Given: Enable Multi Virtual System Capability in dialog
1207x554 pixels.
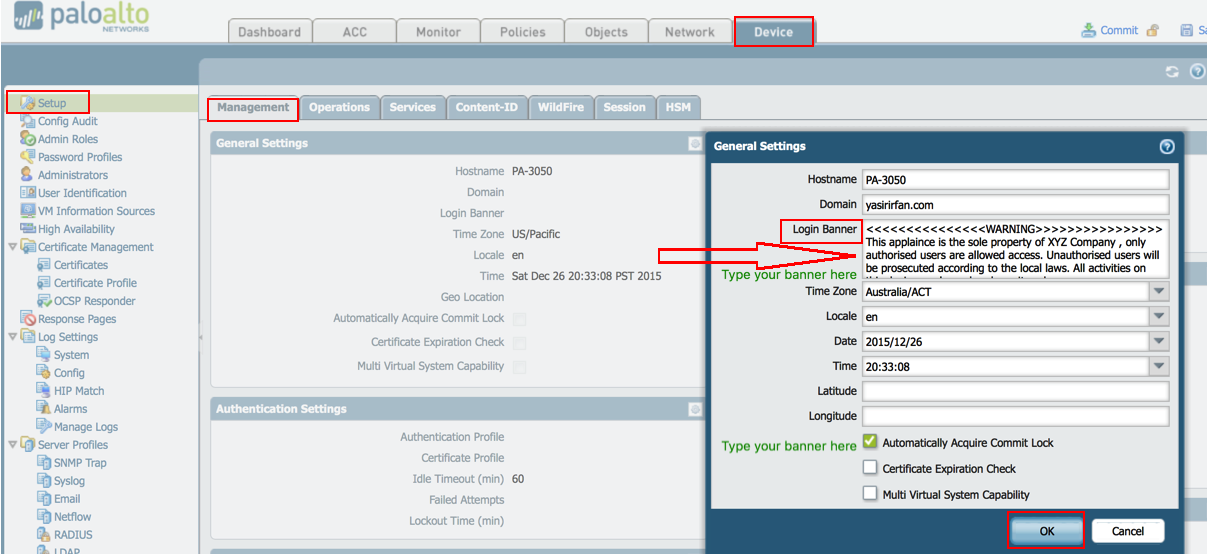Looking at the screenshot, I should click(870, 494).
